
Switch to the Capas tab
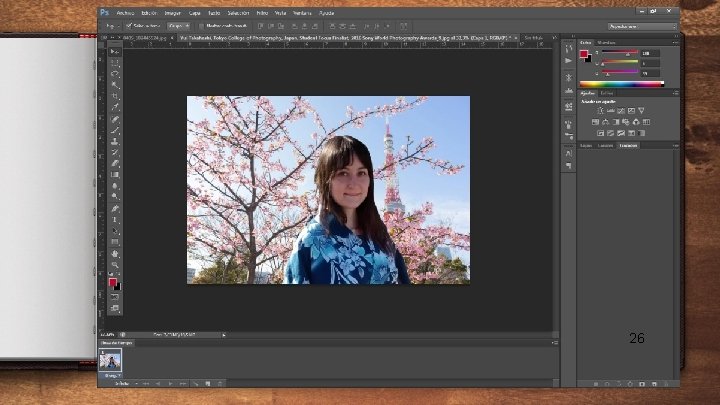pyautogui.click(x=586, y=146)
